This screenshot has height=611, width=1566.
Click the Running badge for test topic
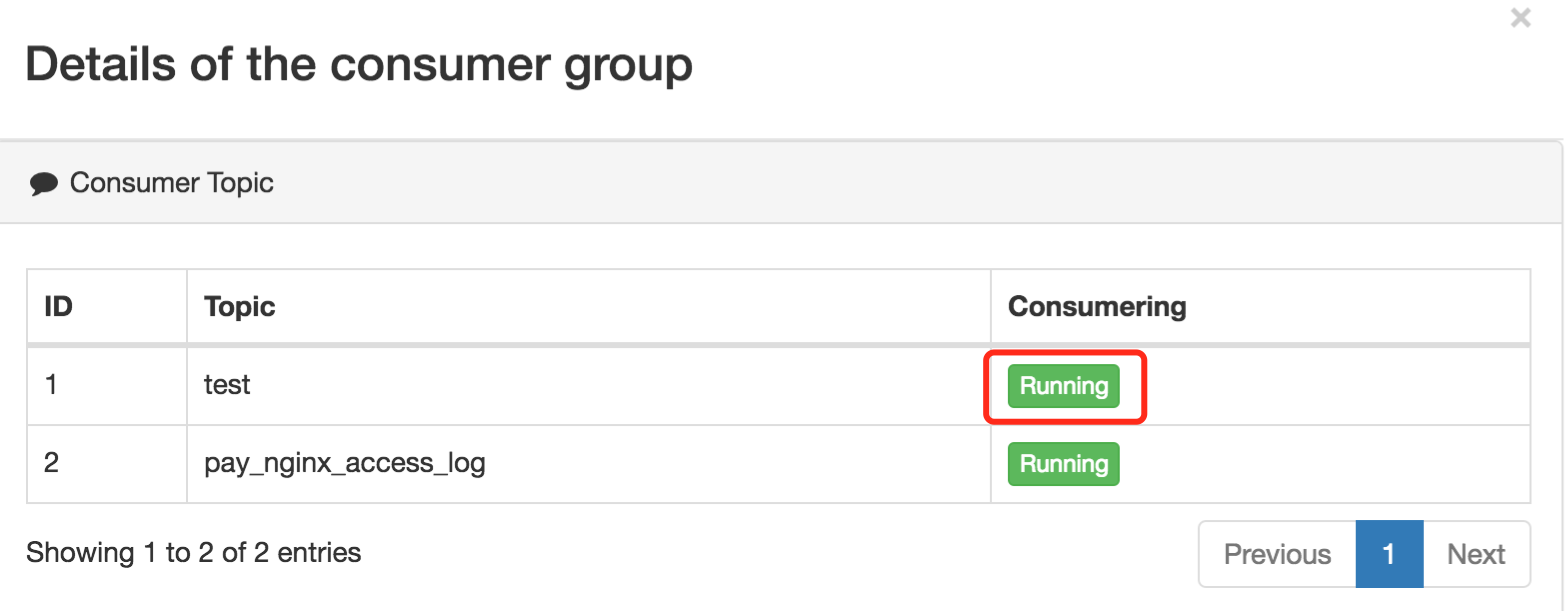click(x=1063, y=386)
